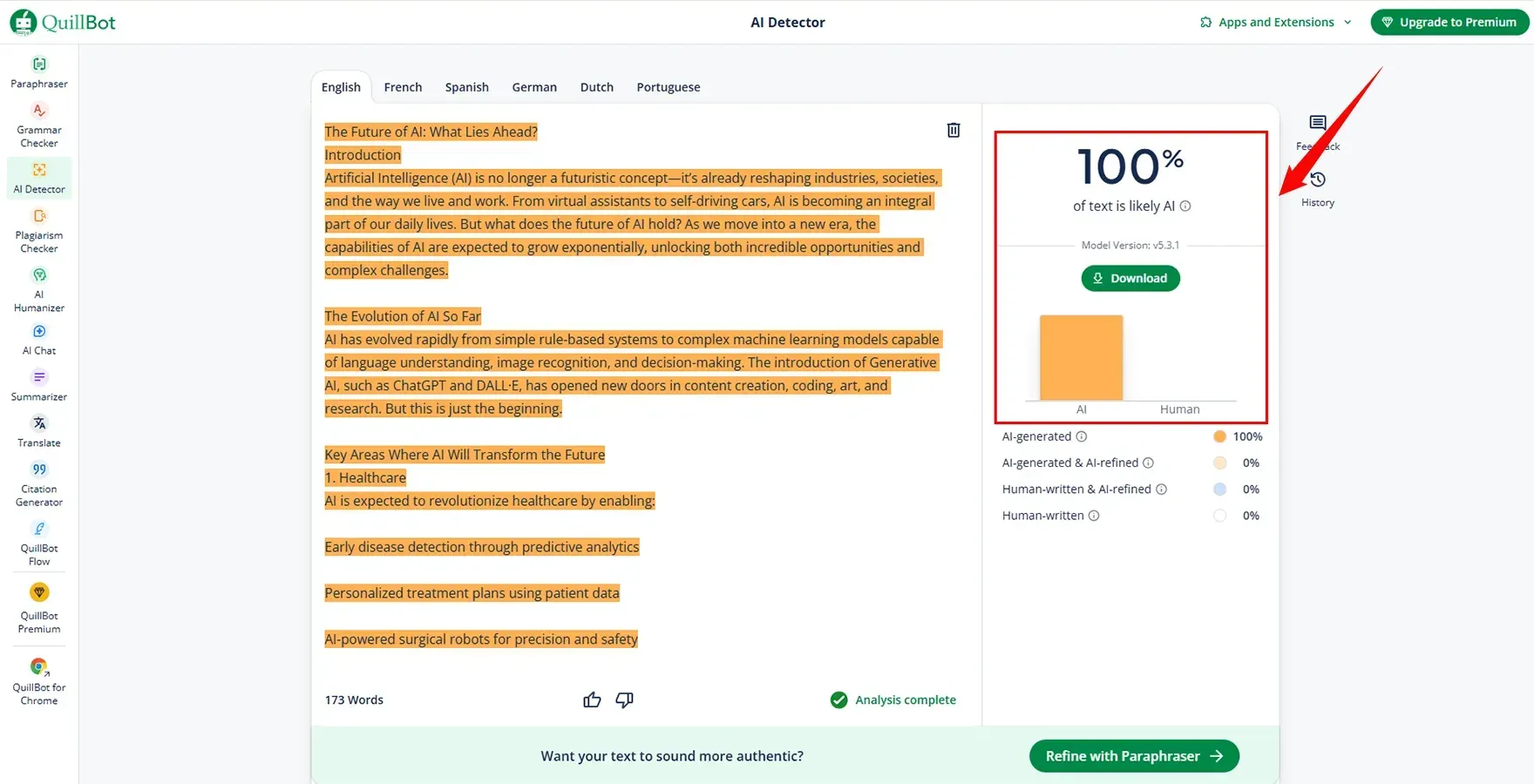The height and width of the screenshot is (784, 1534).
Task: Switch to the French language tab
Action: coord(403,87)
